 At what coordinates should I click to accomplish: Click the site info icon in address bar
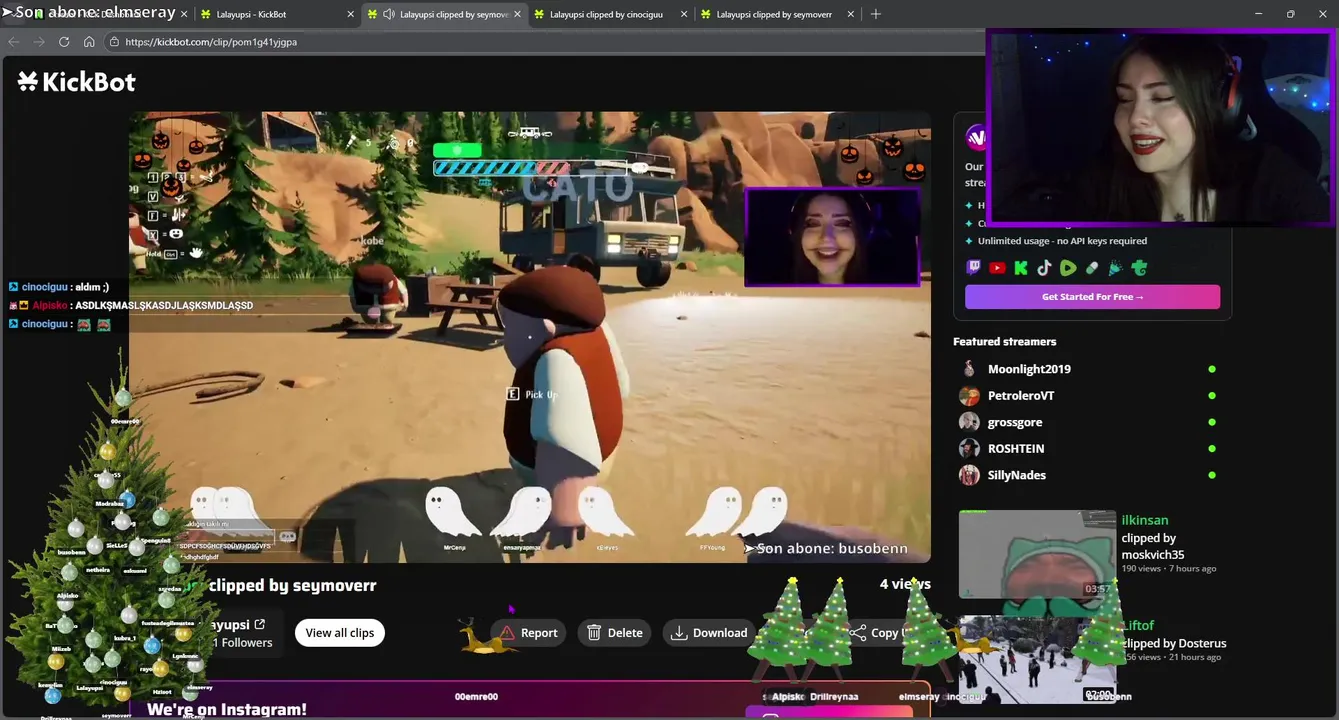[114, 42]
